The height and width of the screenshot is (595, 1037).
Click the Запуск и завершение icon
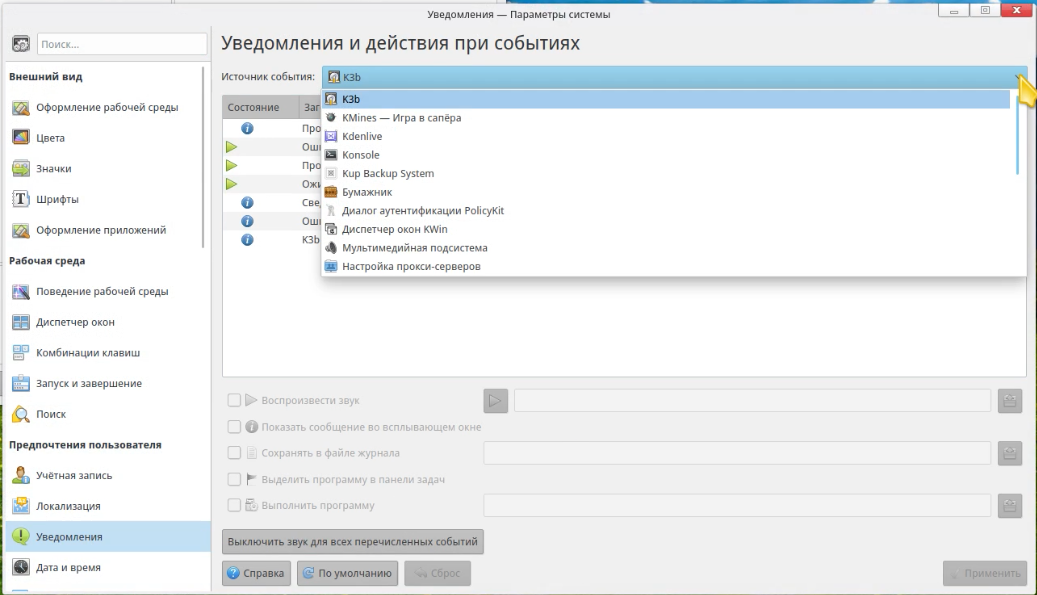[x=21, y=383]
